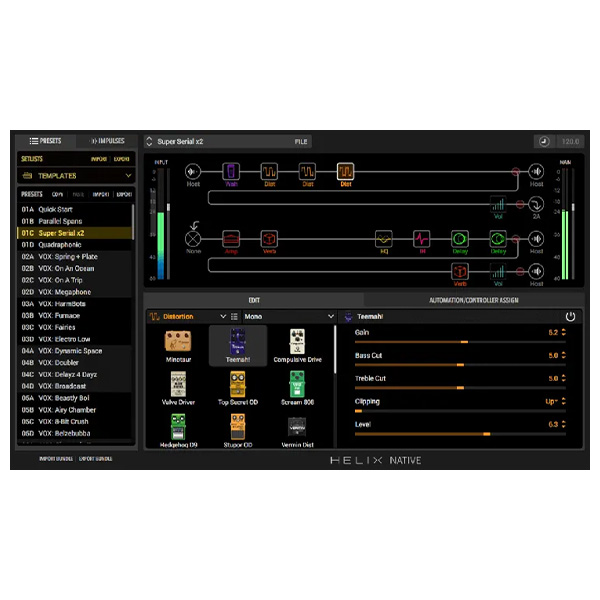Click the Treble Cut slider
600x600 pixels.
(x=460, y=388)
